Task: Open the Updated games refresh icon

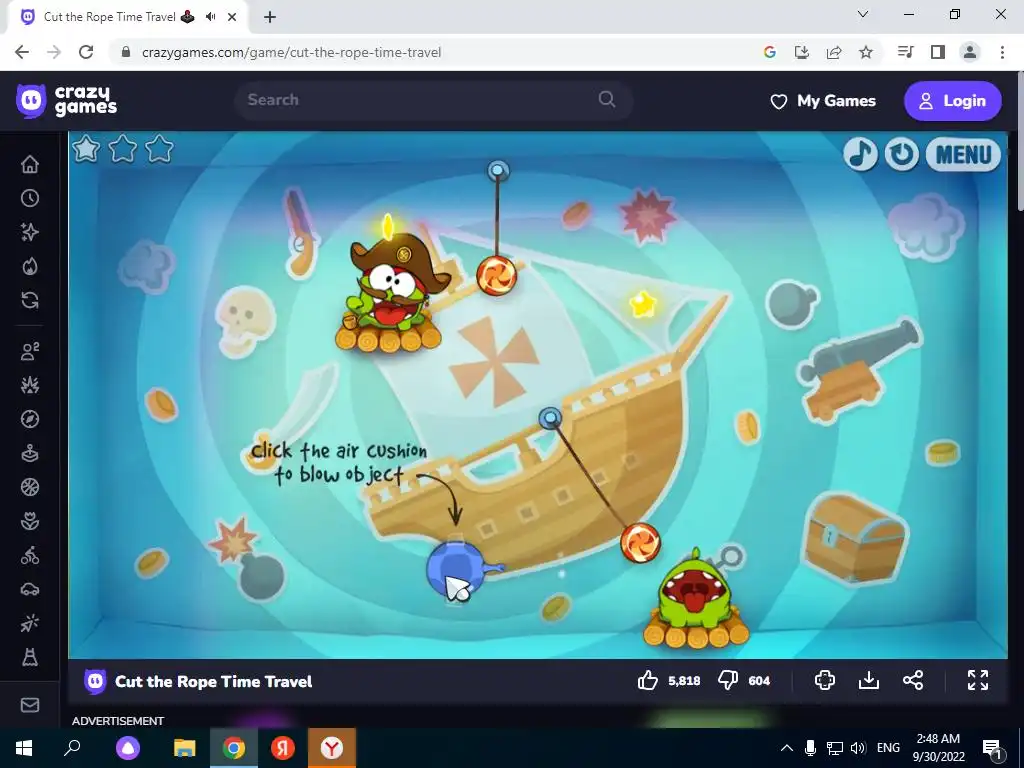Action: pyautogui.click(x=30, y=300)
